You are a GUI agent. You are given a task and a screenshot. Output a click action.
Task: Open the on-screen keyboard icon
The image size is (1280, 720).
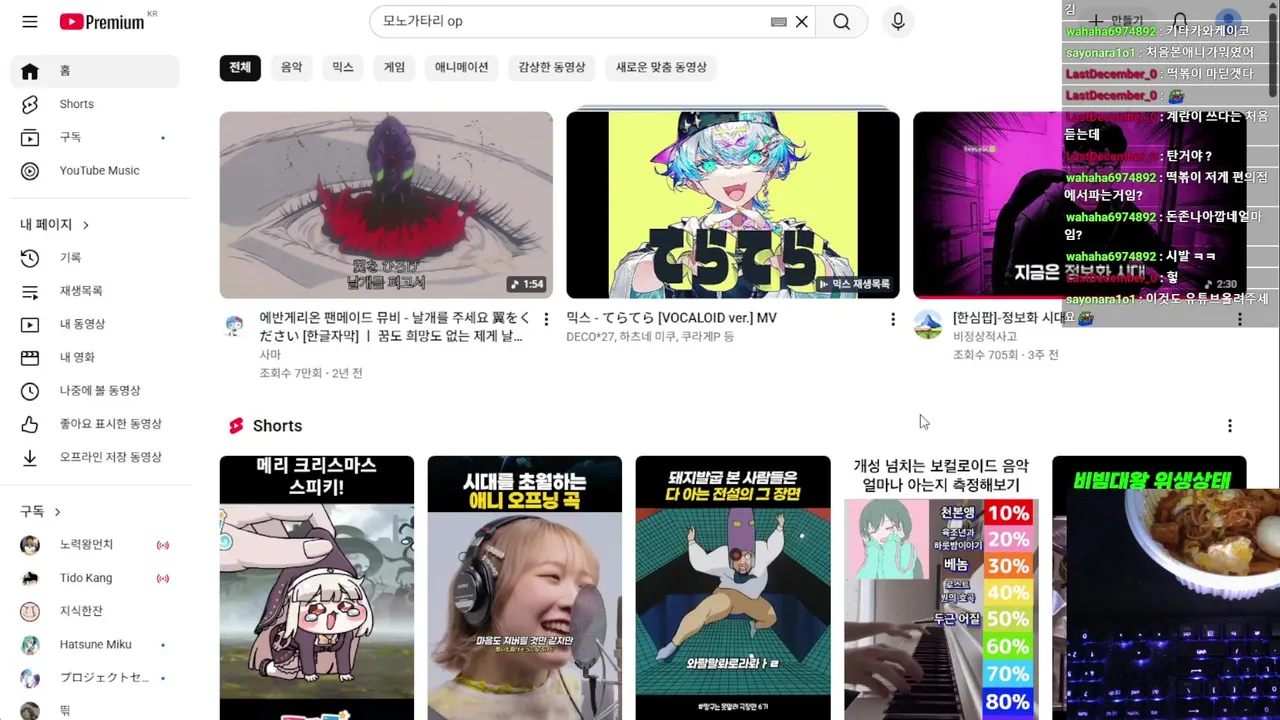tap(778, 21)
